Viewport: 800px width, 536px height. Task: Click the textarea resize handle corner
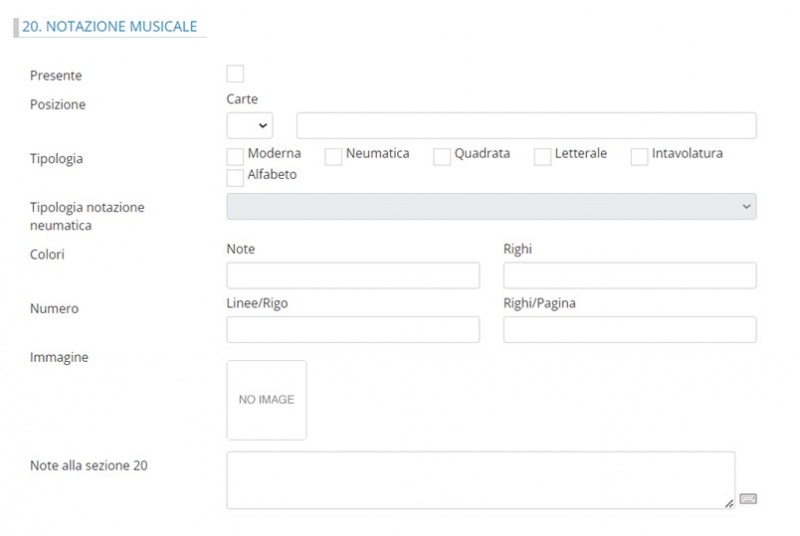pyautogui.click(x=729, y=503)
